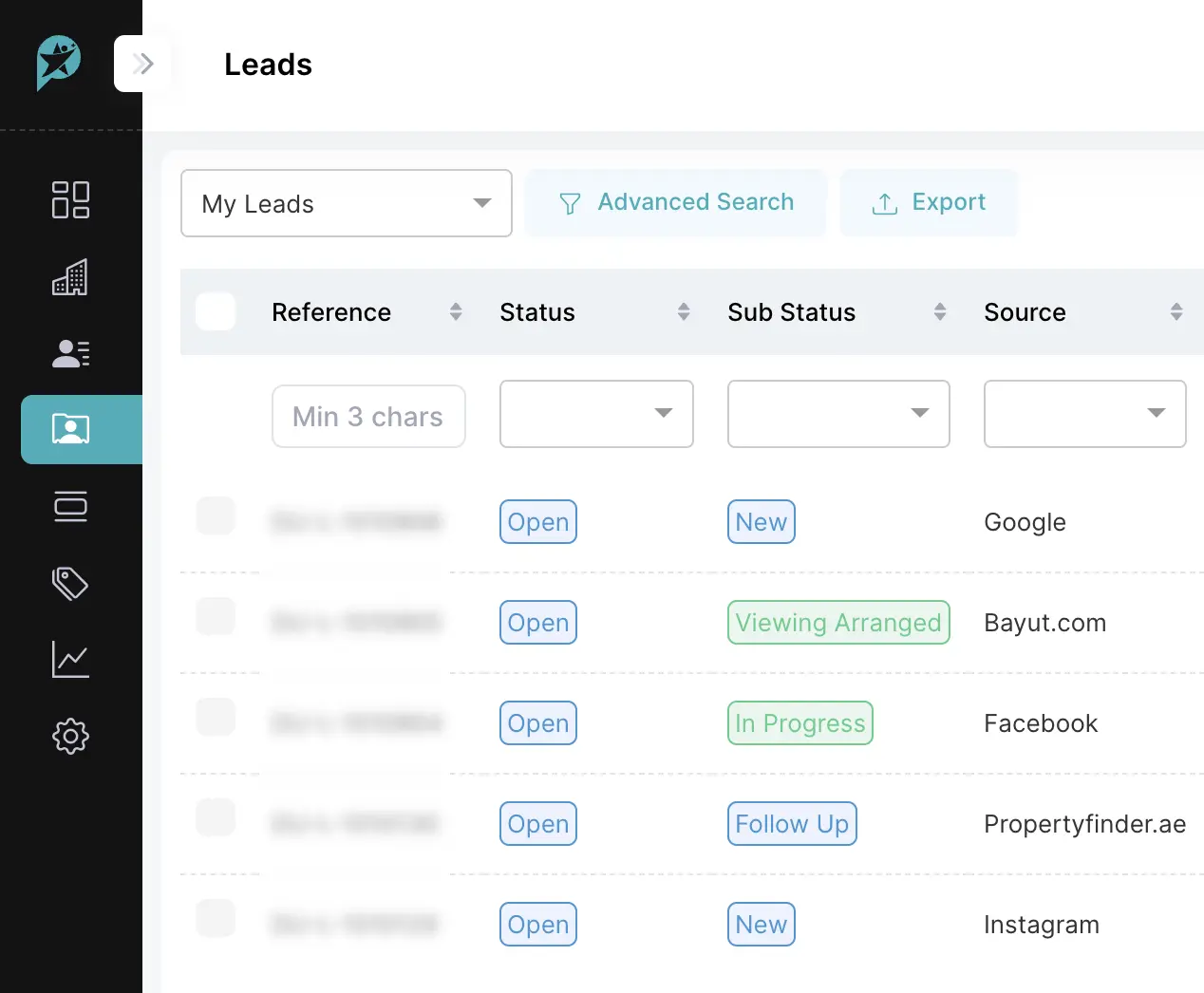The height and width of the screenshot is (993, 1204).
Task: Expand the sidebar with the double-chevron button
Action: 142,64
